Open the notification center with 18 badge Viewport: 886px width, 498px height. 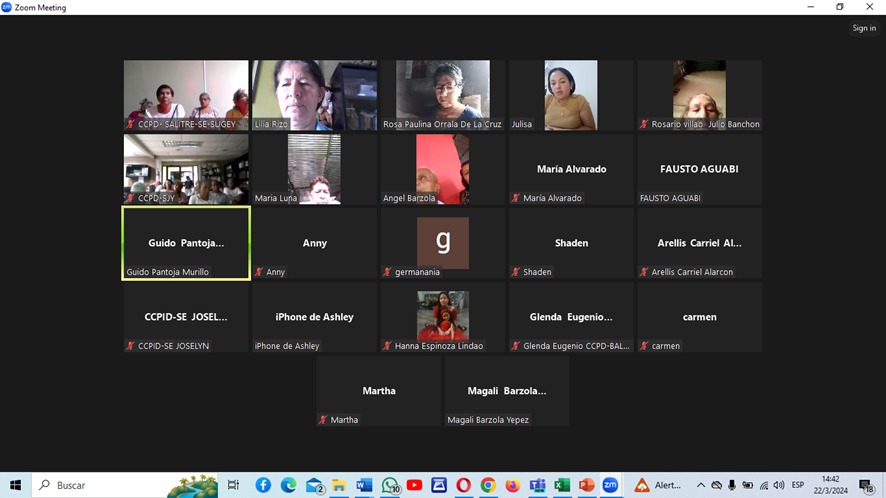866,485
